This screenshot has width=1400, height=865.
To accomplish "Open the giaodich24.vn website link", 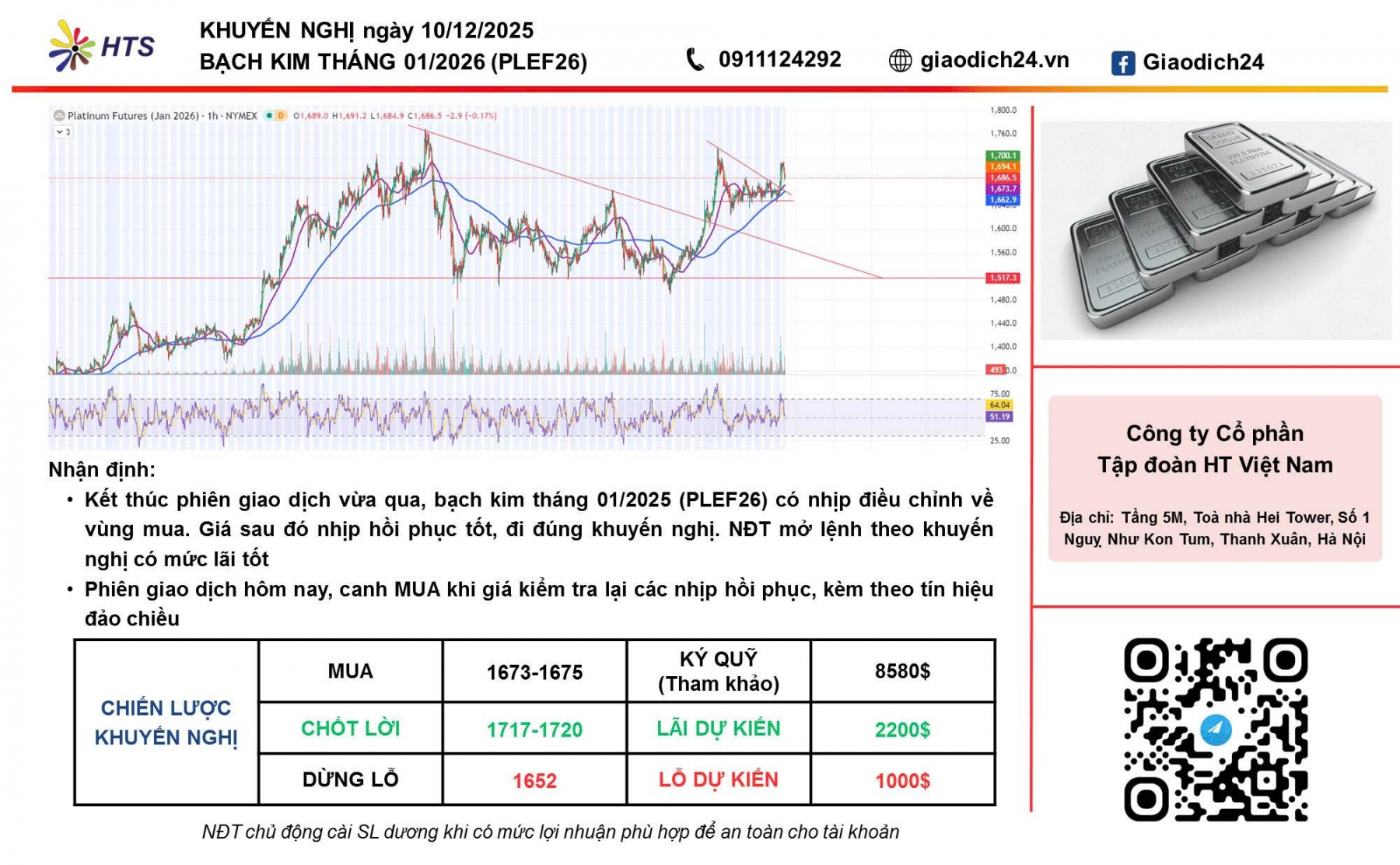I will tap(994, 61).
